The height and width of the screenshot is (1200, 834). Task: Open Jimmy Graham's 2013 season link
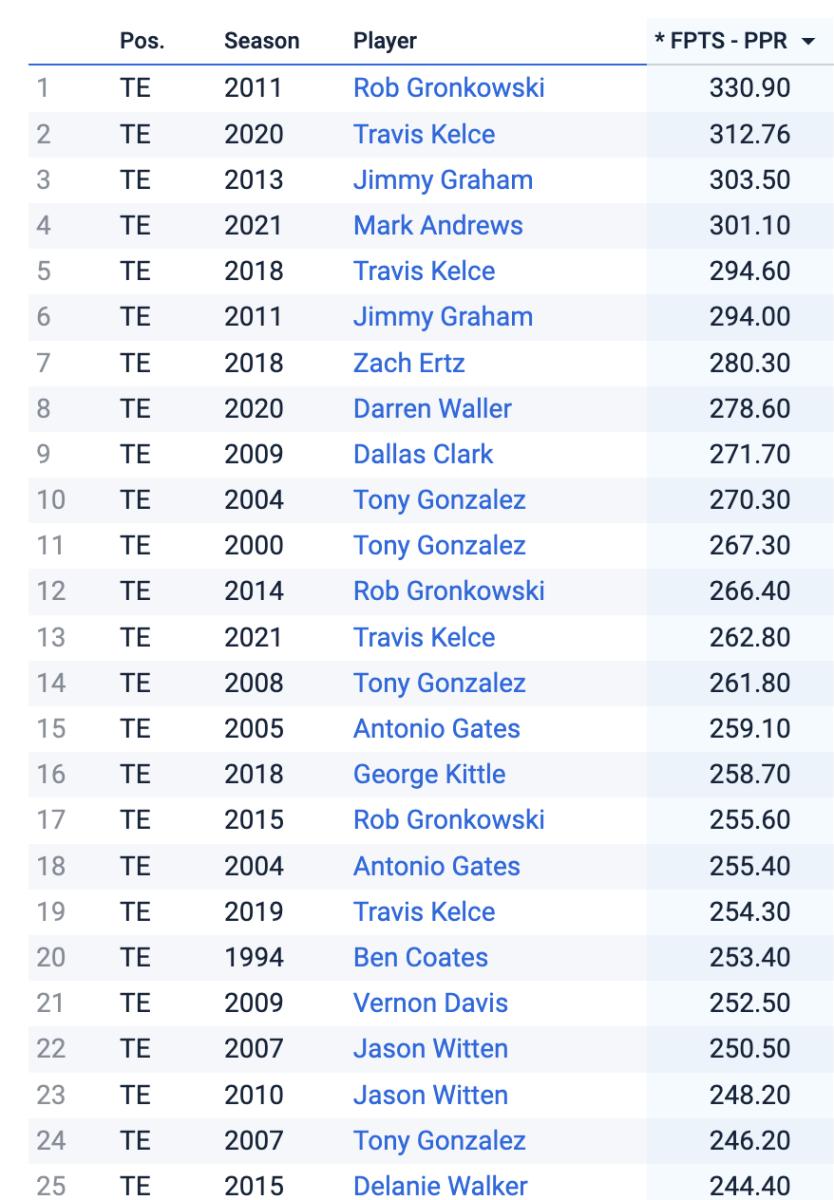coord(442,180)
